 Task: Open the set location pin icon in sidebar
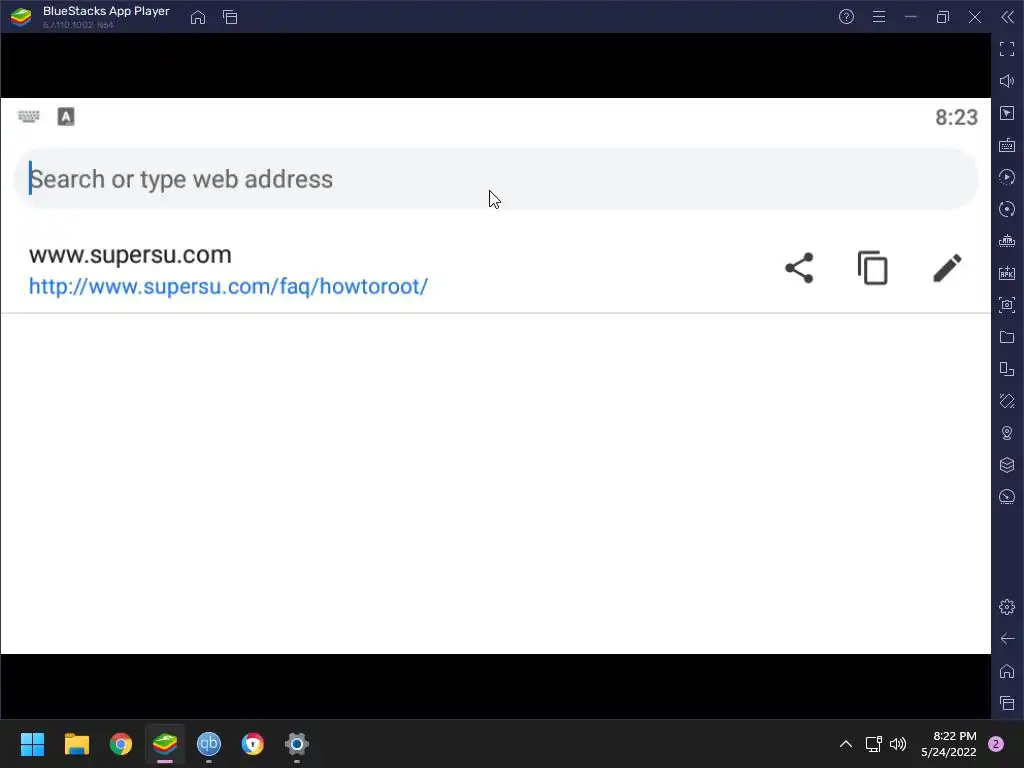click(x=1007, y=433)
